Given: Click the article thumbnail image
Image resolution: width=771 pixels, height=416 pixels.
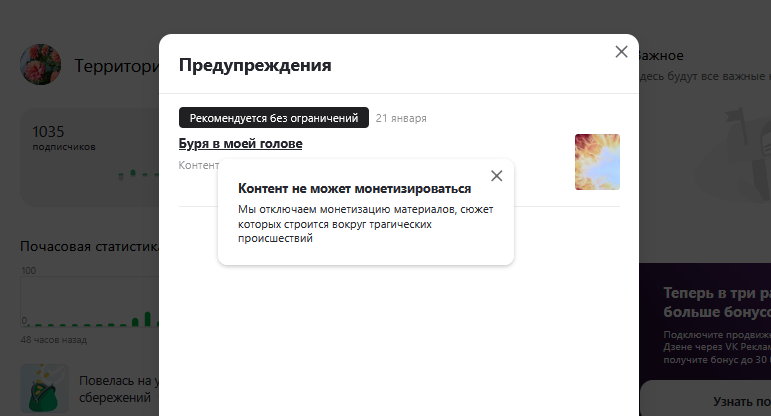Looking at the screenshot, I should [597, 162].
